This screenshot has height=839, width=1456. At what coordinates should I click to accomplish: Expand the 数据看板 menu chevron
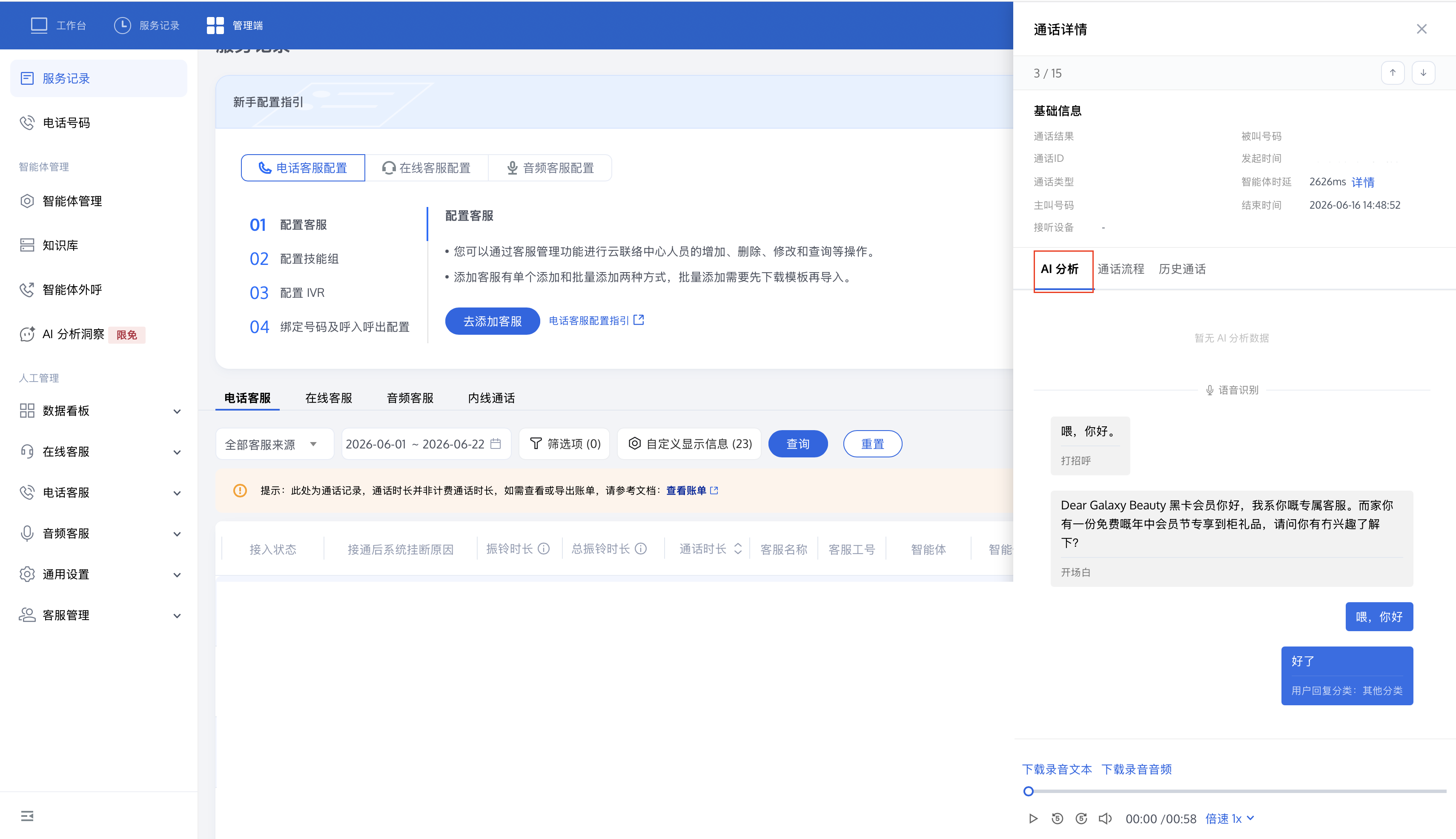coord(178,411)
